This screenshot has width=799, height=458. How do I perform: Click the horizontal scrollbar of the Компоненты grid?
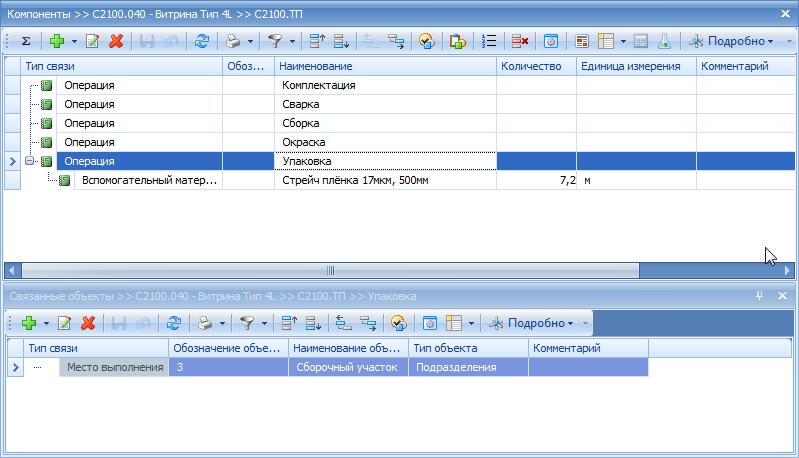pos(330,270)
